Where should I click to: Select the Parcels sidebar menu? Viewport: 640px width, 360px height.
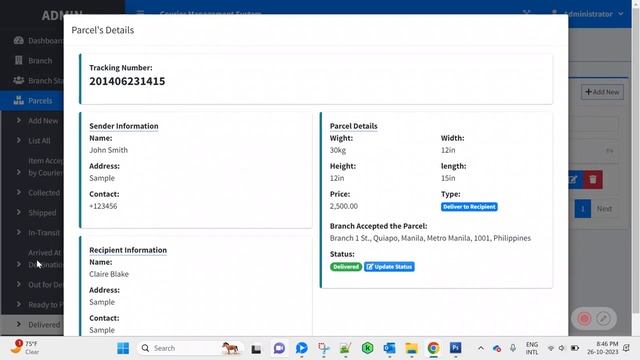[33, 100]
